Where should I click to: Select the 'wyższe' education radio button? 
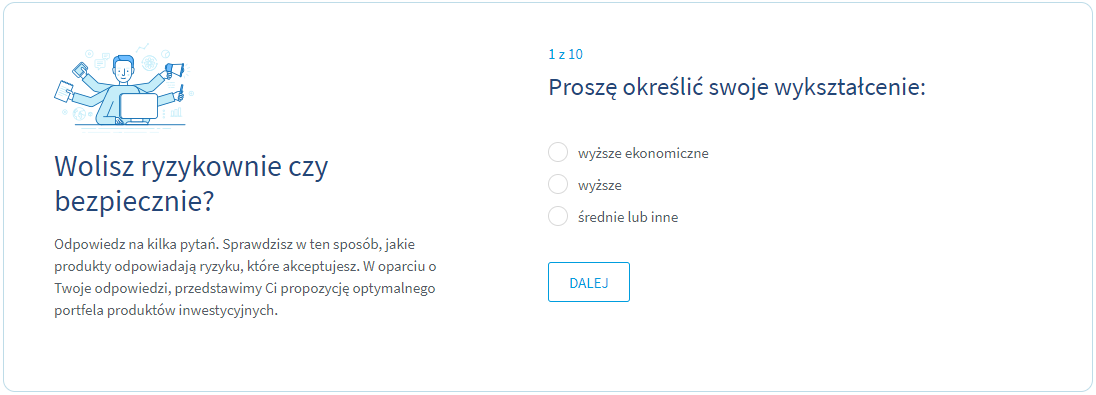pyautogui.click(x=558, y=185)
